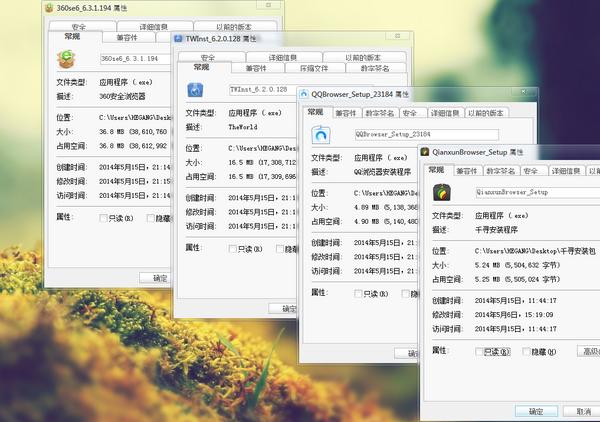Click description text 360安全浏览器

[122, 96]
